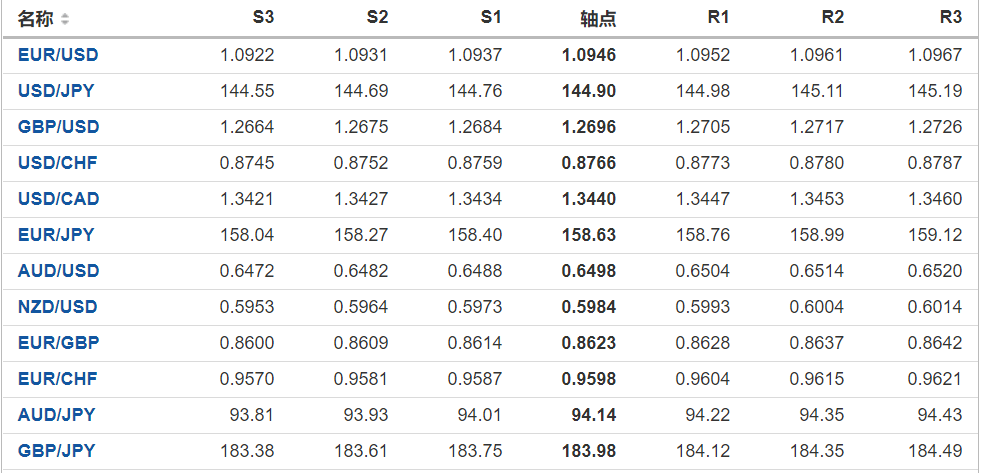This screenshot has height=473, width=981.
Task: Open the EUR/JPY pair link
Action: click(x=56, y=235)
